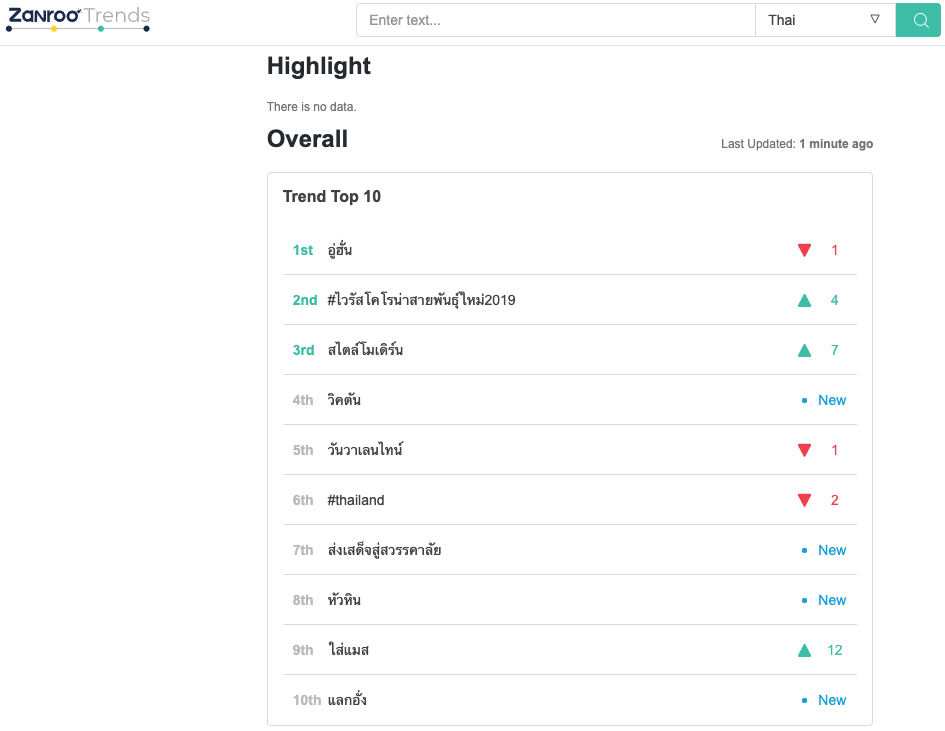The image size is (945, 731).
Task: Click red down arrow next to #thailand
Action: coord(804,500)
